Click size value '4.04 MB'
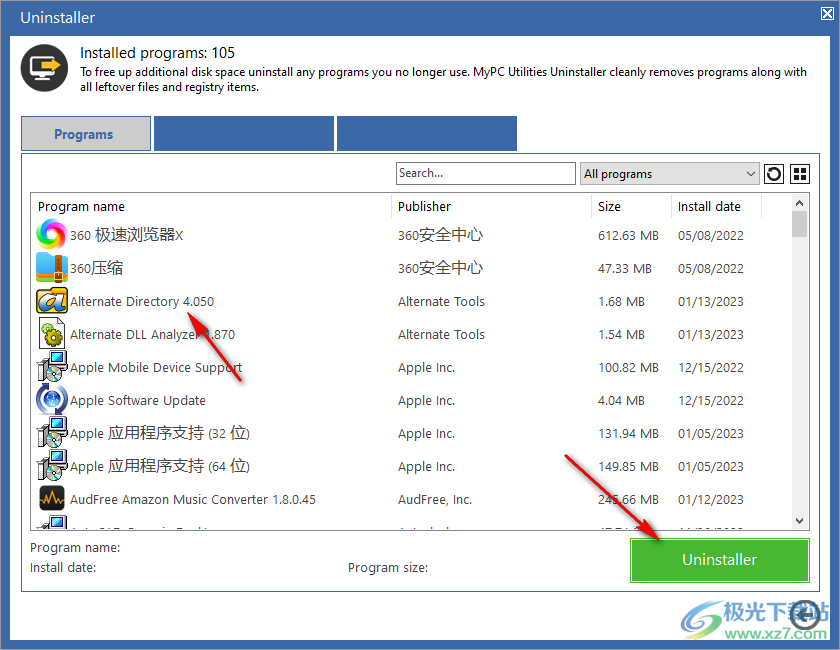This screenshot has width=840, height=650. (621, 401)
